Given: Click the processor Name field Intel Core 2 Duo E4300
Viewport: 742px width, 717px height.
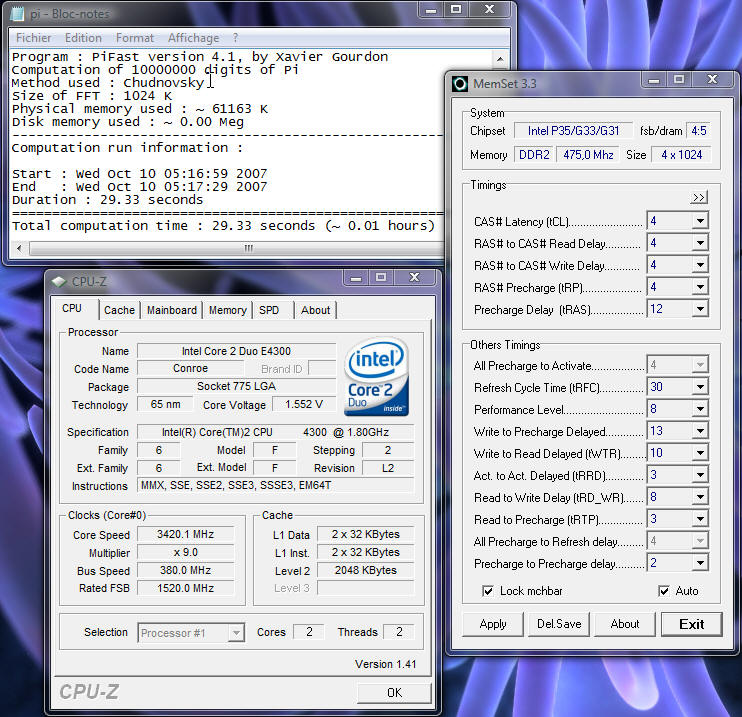Looking at the screenshot, I should [x=236, y=351].
